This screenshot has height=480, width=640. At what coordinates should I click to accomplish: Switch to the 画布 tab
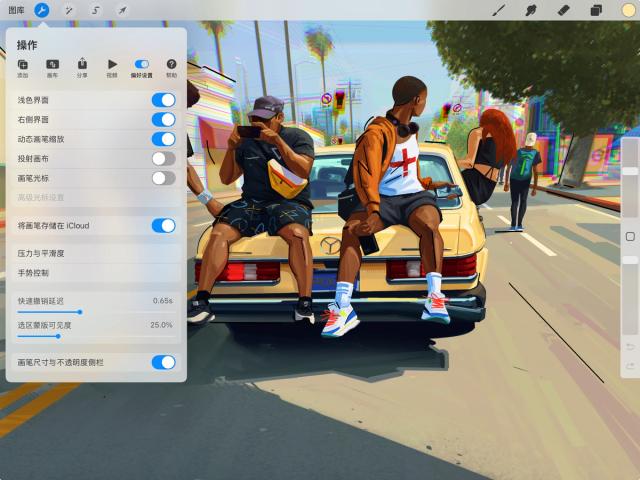coord(52,69)
